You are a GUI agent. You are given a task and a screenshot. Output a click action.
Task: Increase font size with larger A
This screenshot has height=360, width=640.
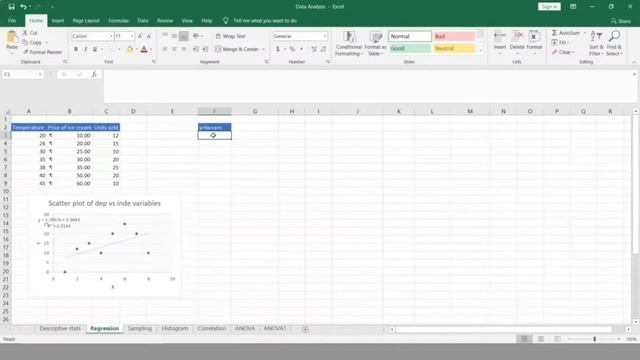pos(140,36)
